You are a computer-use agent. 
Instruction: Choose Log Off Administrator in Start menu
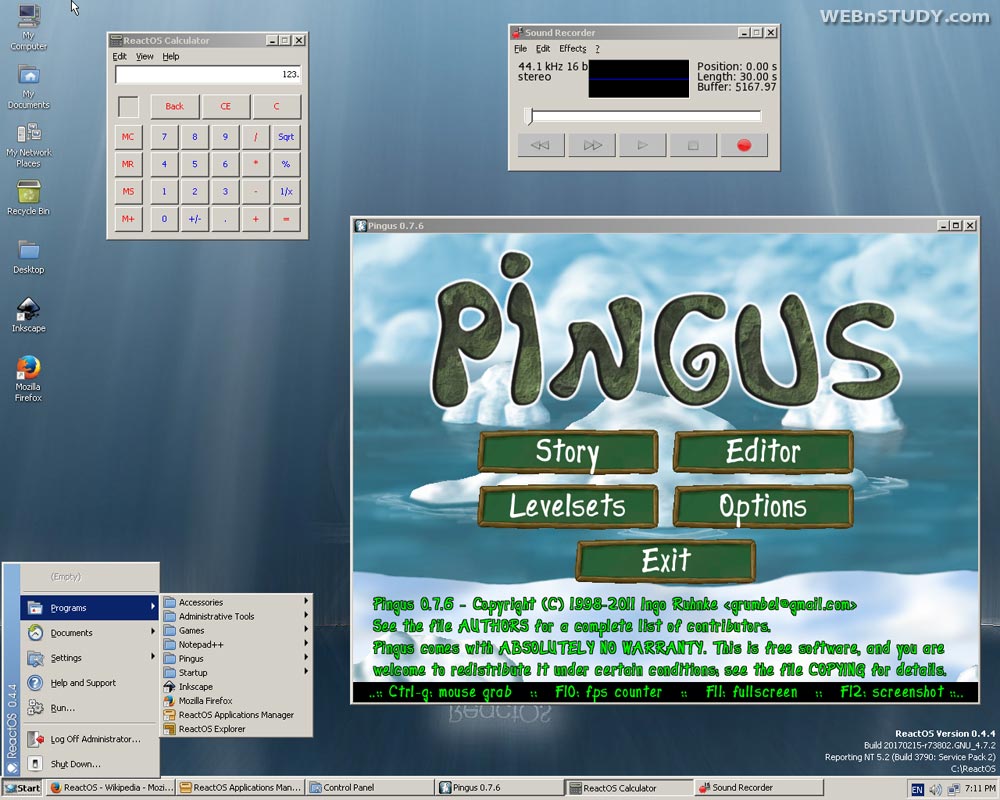[89, 739]
